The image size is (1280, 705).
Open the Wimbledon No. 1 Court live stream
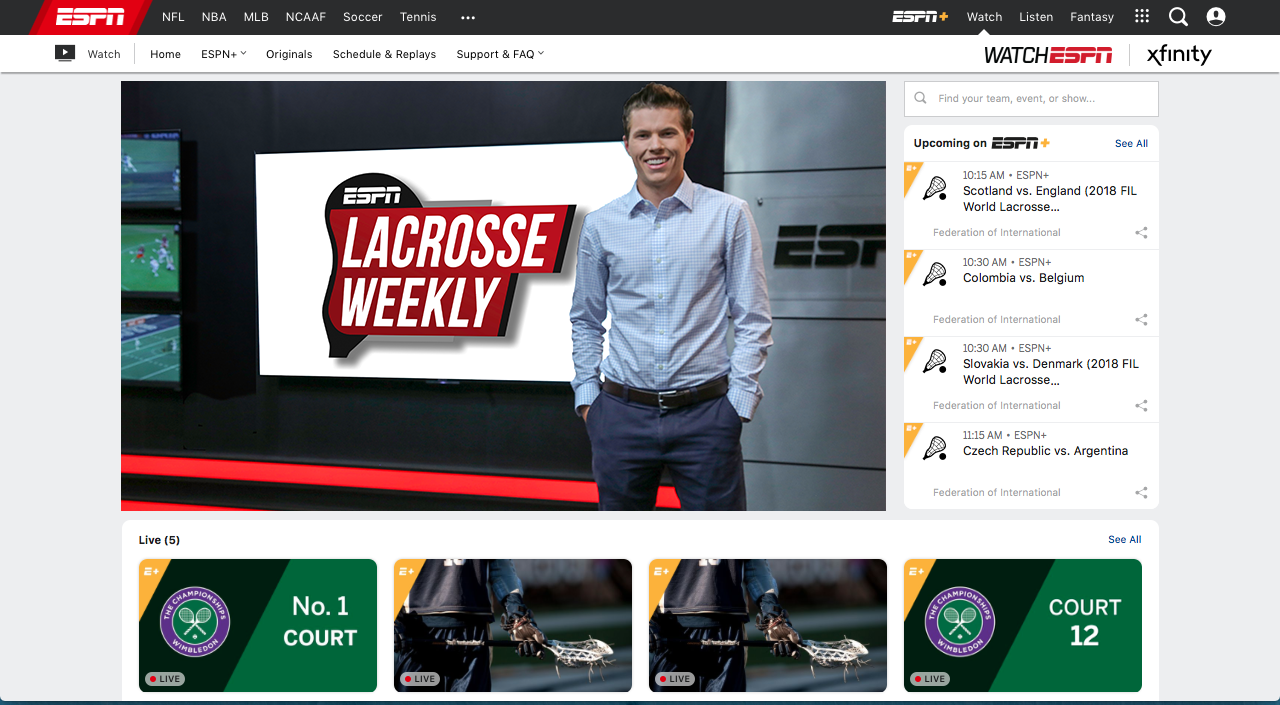point(258,625)
